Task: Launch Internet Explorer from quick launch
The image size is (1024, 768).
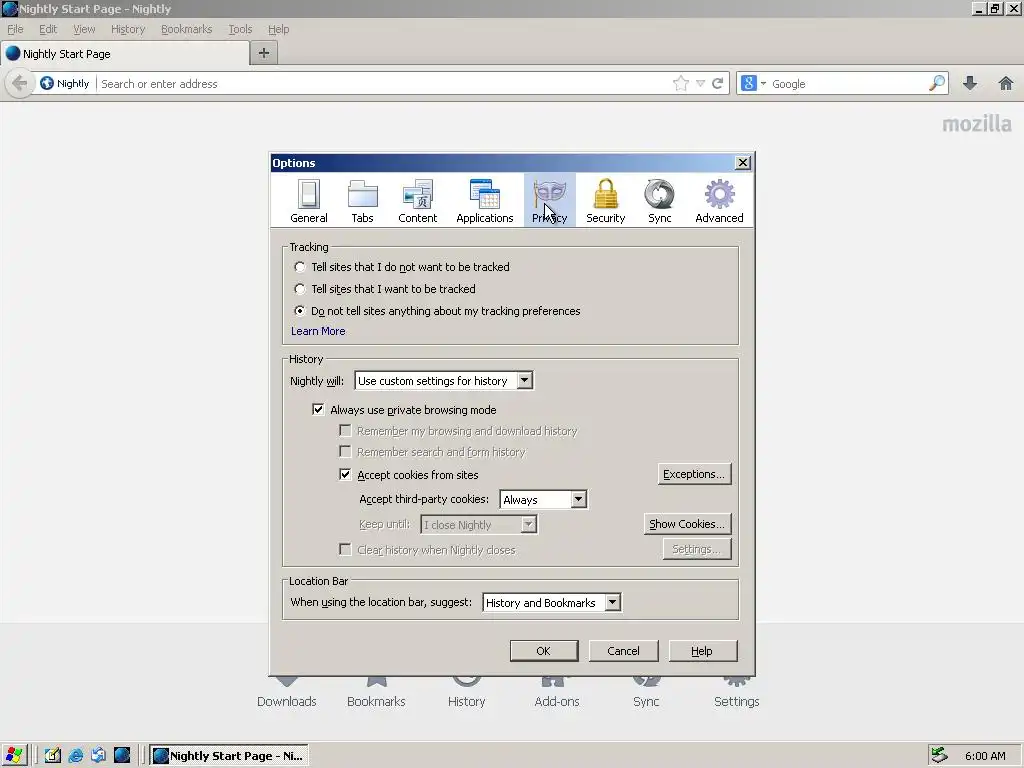Action: pos(76,756)
